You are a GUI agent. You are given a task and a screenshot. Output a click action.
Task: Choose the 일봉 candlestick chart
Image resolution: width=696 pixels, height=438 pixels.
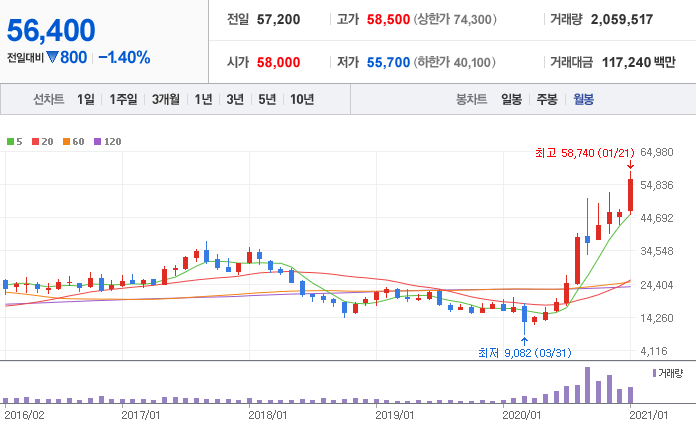(511, 99)
